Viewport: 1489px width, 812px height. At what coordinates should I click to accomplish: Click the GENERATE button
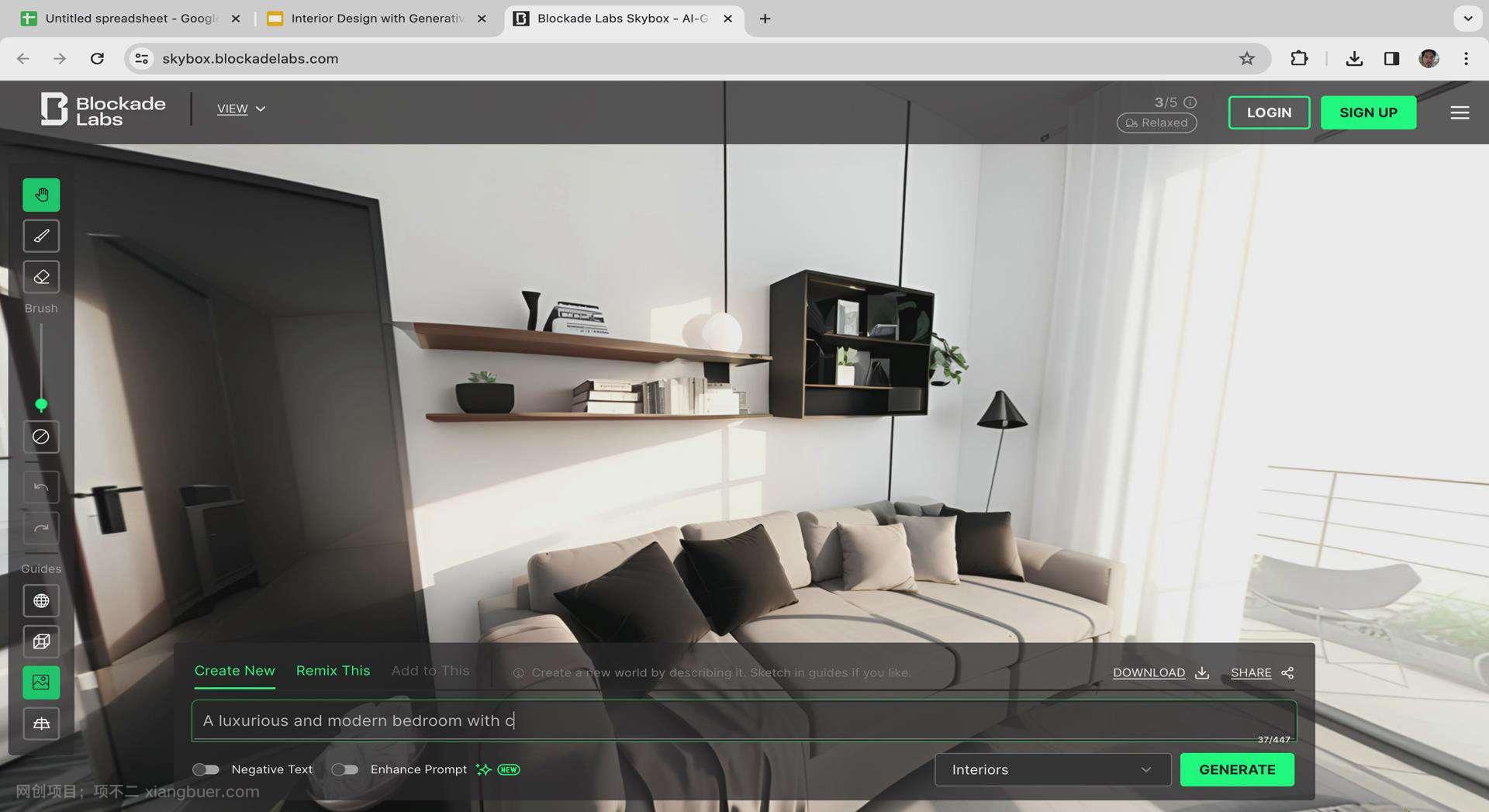tap(1236, 769)
